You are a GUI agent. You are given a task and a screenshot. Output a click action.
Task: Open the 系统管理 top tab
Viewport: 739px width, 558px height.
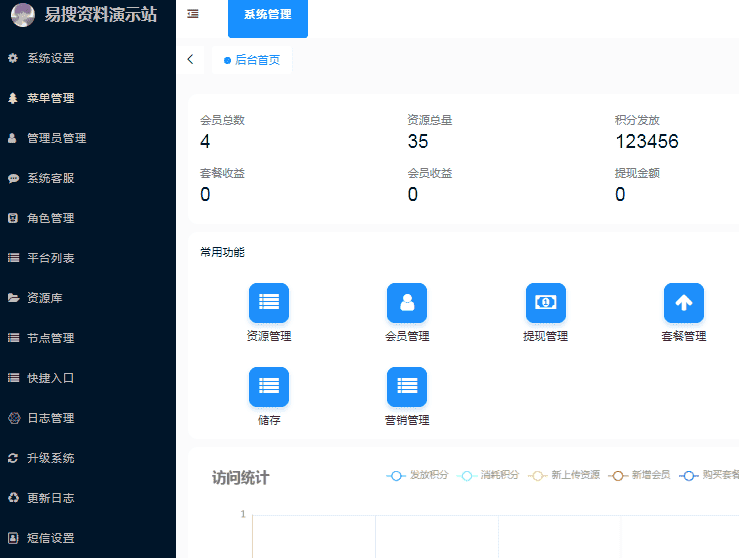coord(268,18)
